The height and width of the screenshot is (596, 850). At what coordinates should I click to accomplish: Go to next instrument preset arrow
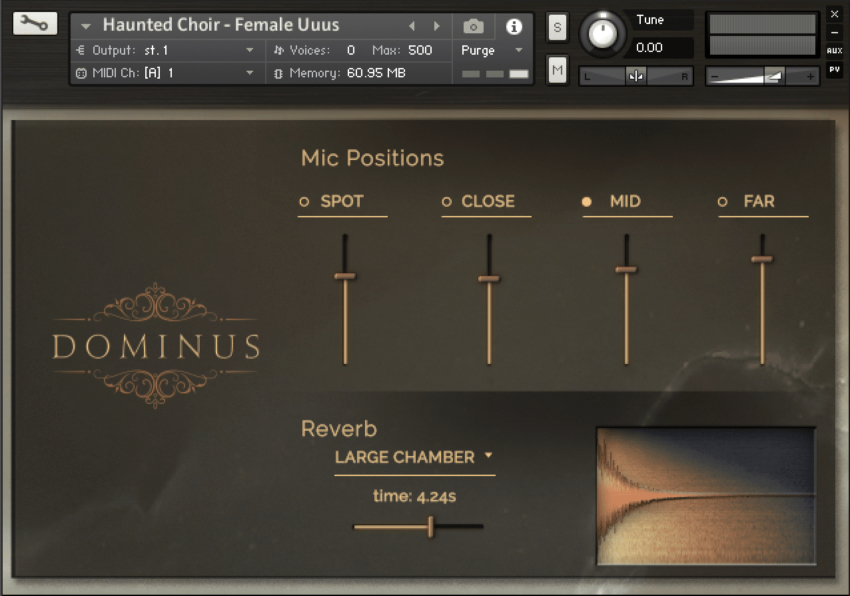tap(436, 26)
